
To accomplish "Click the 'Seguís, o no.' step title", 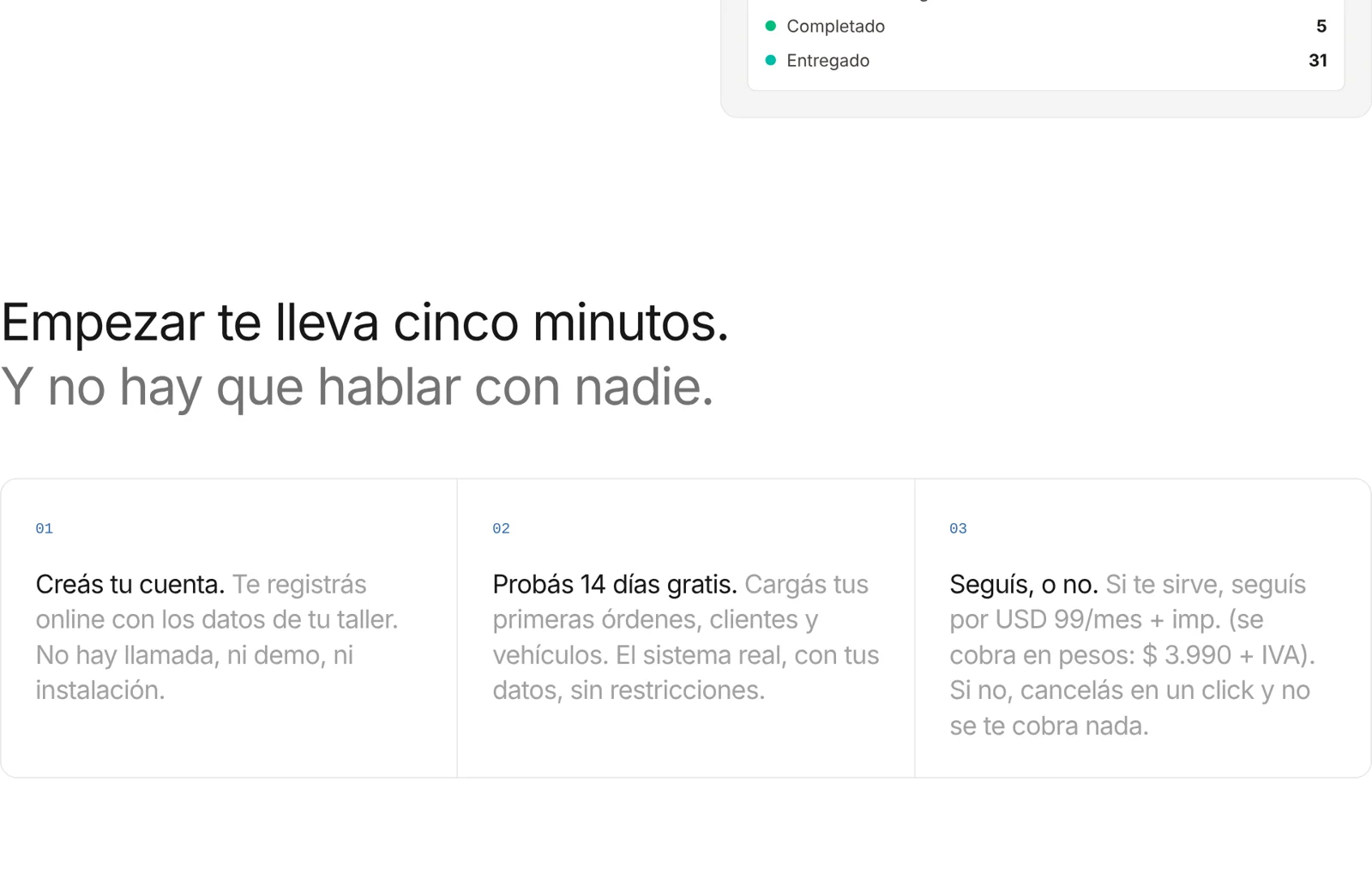I will (x=1024, y=584).
